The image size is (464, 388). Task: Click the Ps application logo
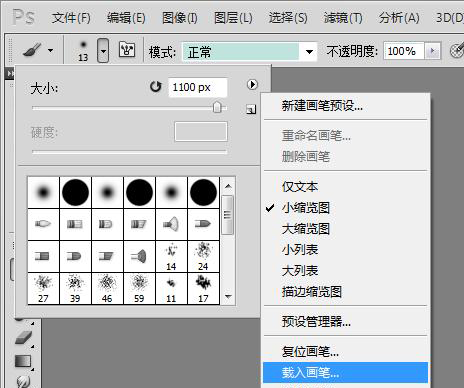pyautogui.click(x=23, y=17)
